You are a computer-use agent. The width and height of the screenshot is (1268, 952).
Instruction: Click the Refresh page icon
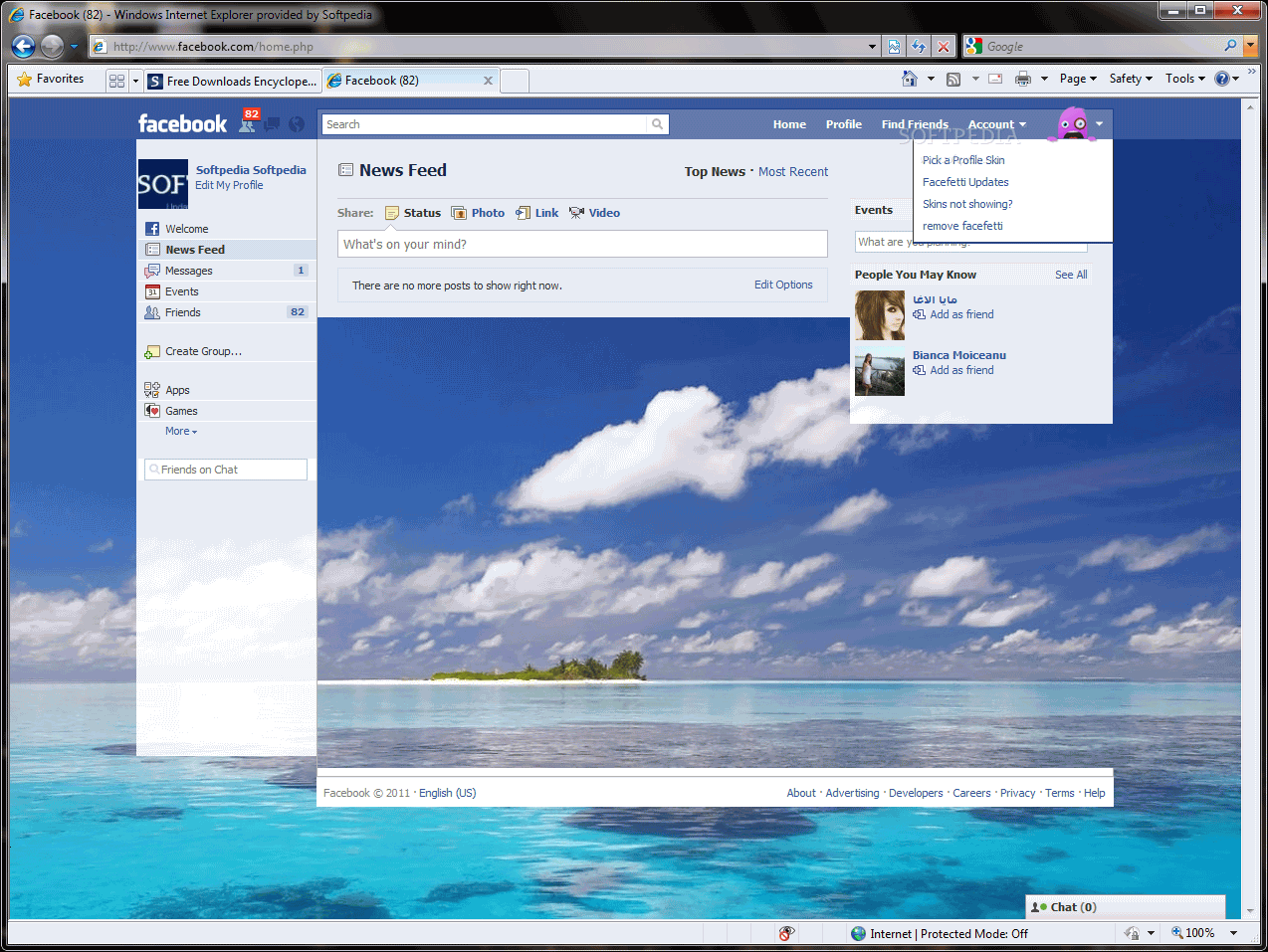[918, 46]
